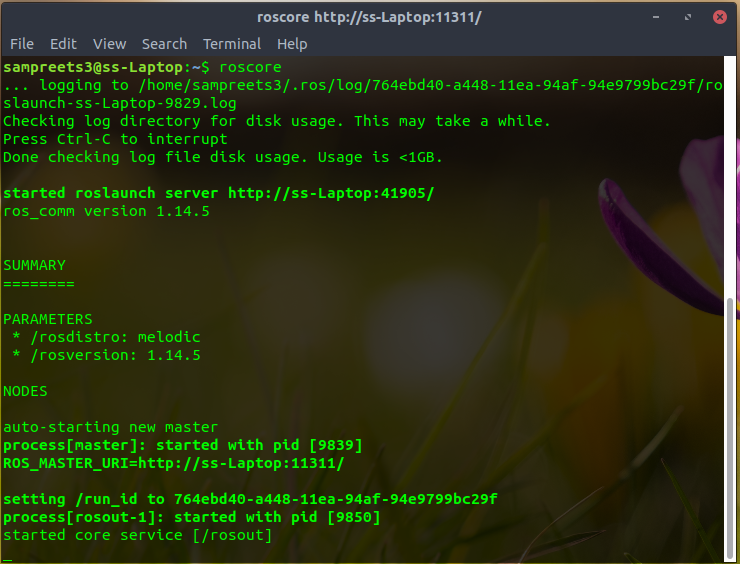Click the 'NODES' heading
The height and width of the screenshot is (564, 740).
pos(25,391)
